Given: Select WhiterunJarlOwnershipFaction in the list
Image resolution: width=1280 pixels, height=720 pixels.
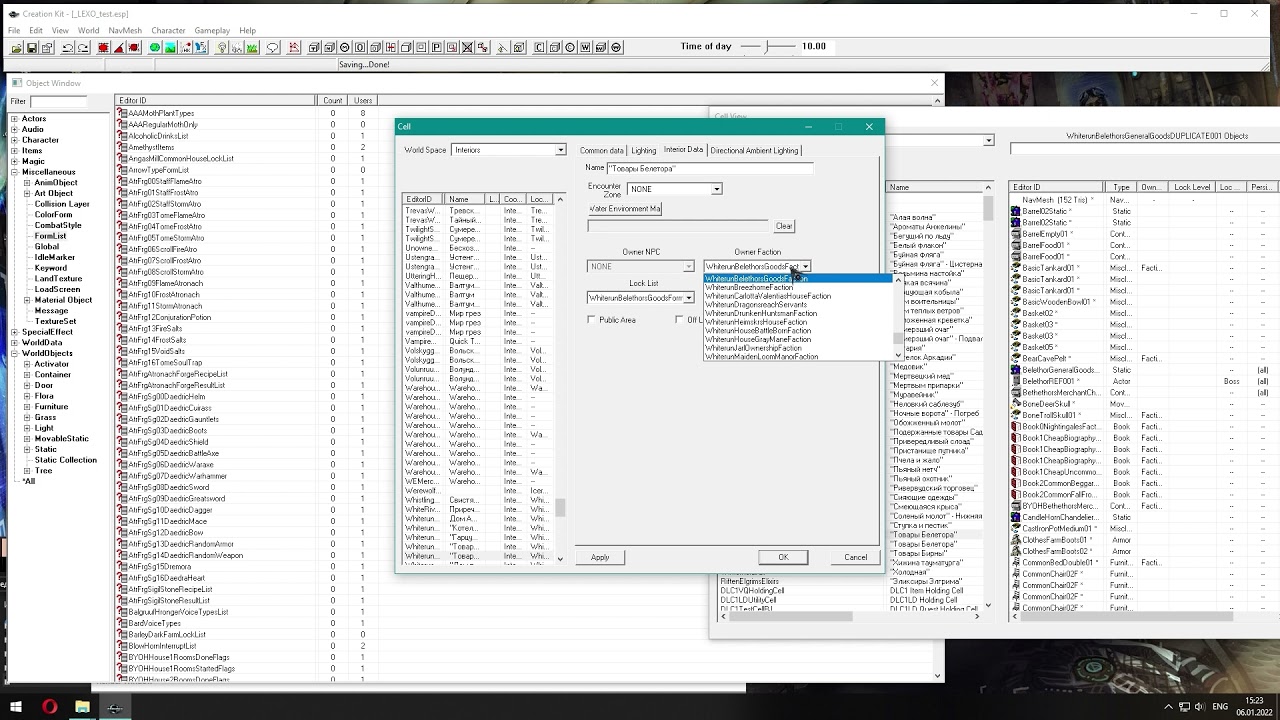Looking at the screenshot, I should tap(753, 348).
